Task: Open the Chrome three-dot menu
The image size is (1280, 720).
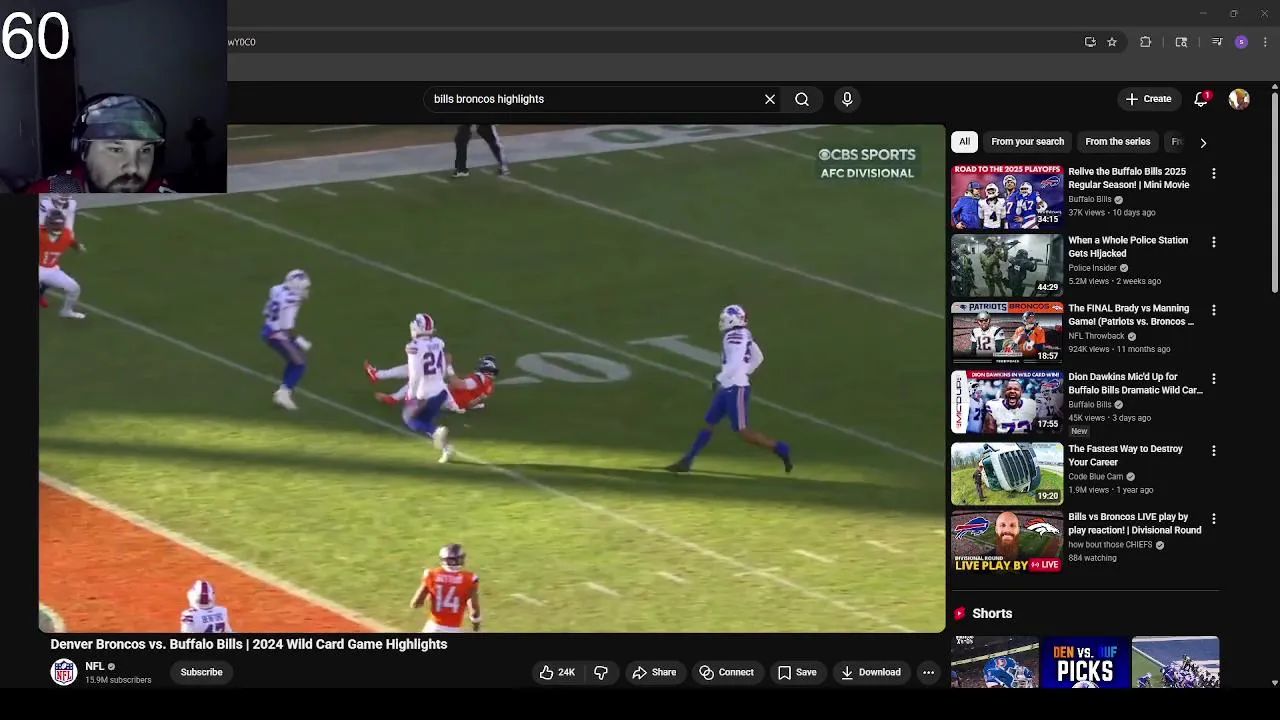Action: tap(1265, 42)
